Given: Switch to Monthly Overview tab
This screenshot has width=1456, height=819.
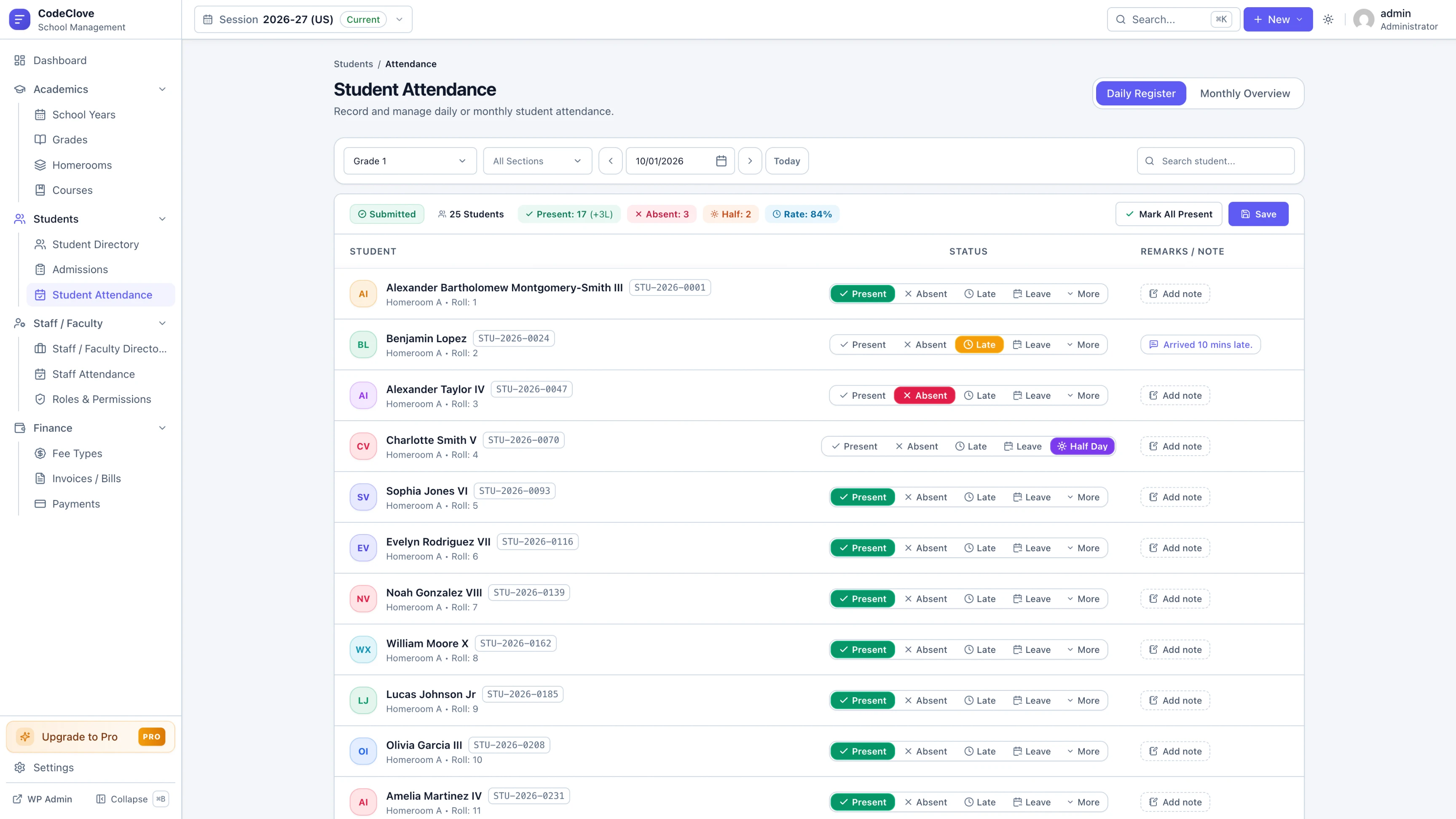Looking at the screenshot, I should [x=1244, y=93].
